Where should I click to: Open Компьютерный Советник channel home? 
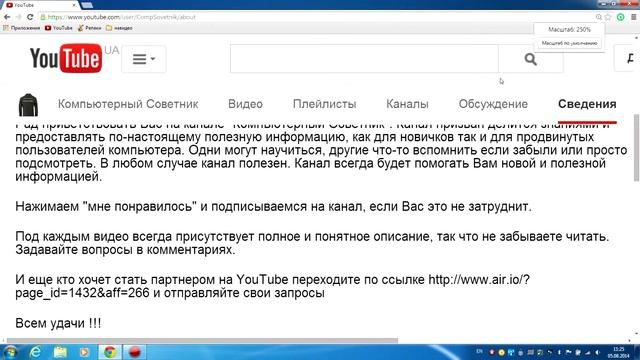(128, 104)
